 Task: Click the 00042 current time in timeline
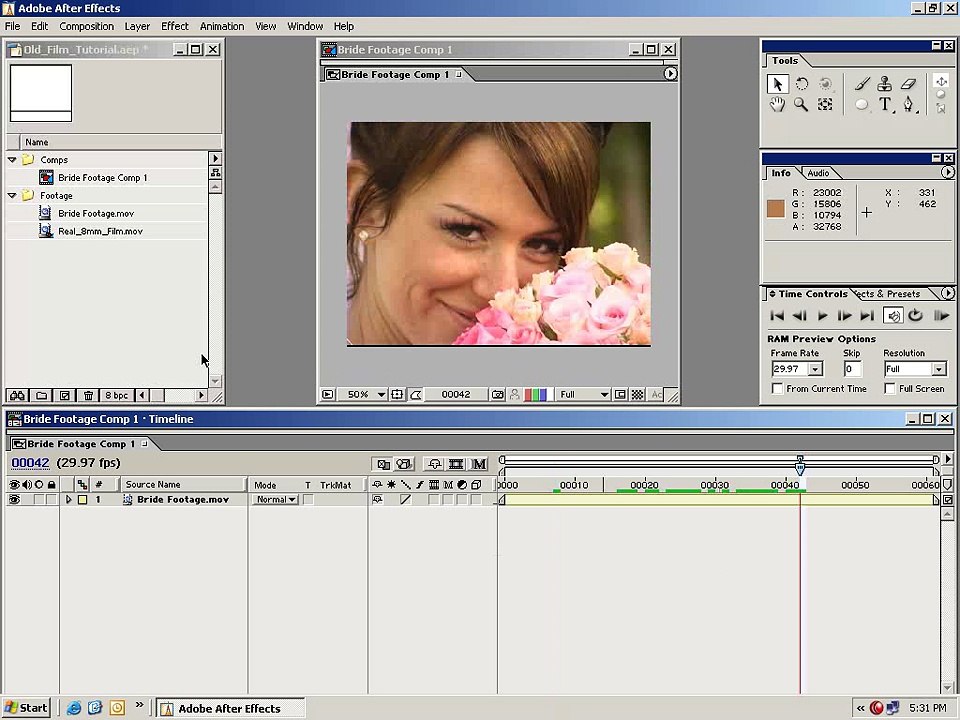30,463
